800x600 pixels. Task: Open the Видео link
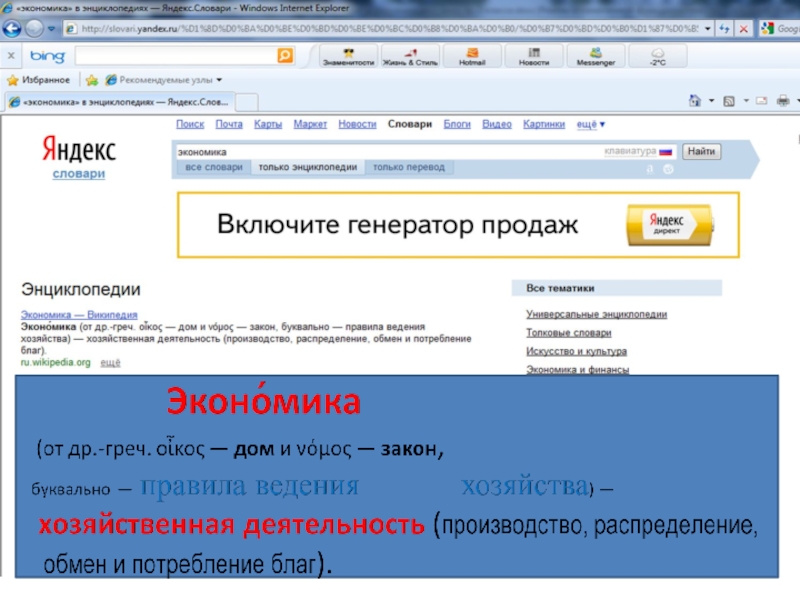coord(497,124)
